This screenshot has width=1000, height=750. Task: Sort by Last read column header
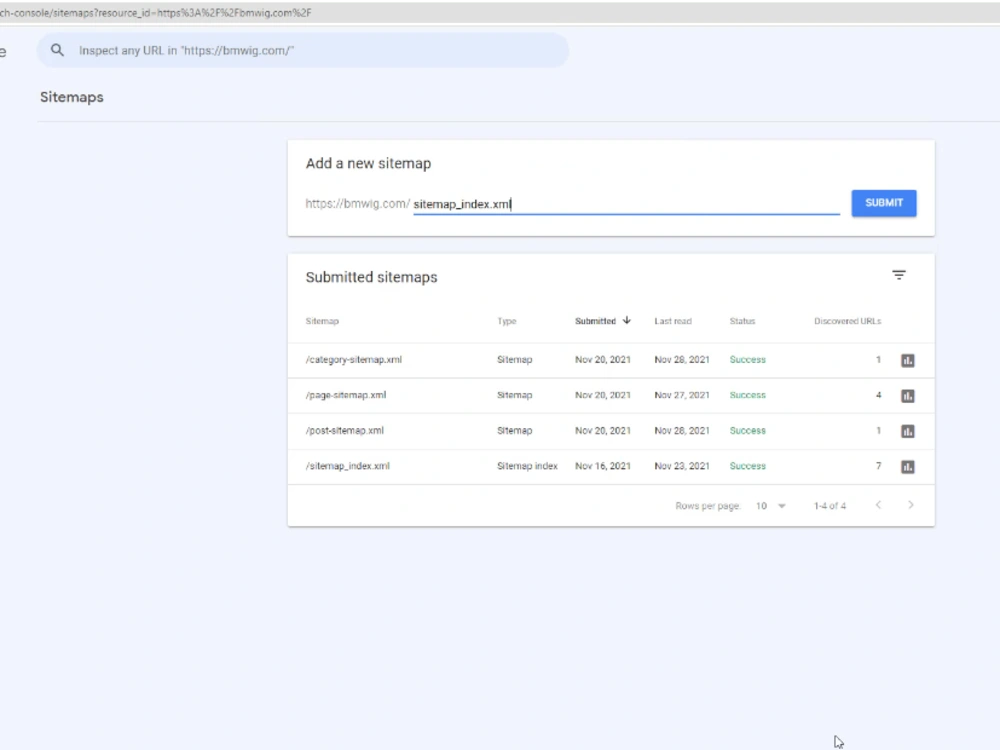tap(673, 321)
